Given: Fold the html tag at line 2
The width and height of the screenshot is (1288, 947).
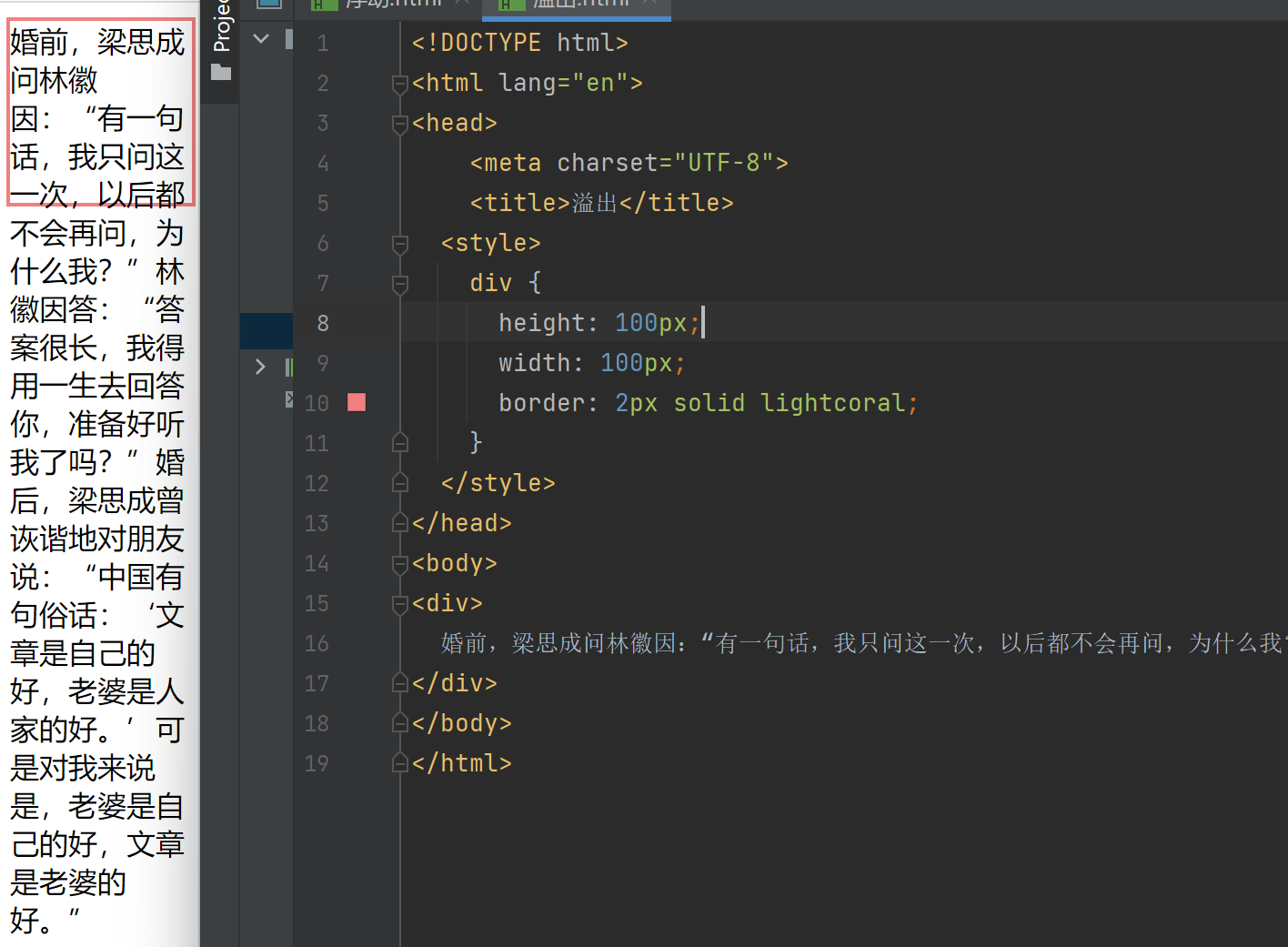Looking at the screenshot, I should (x=399, y=84).
